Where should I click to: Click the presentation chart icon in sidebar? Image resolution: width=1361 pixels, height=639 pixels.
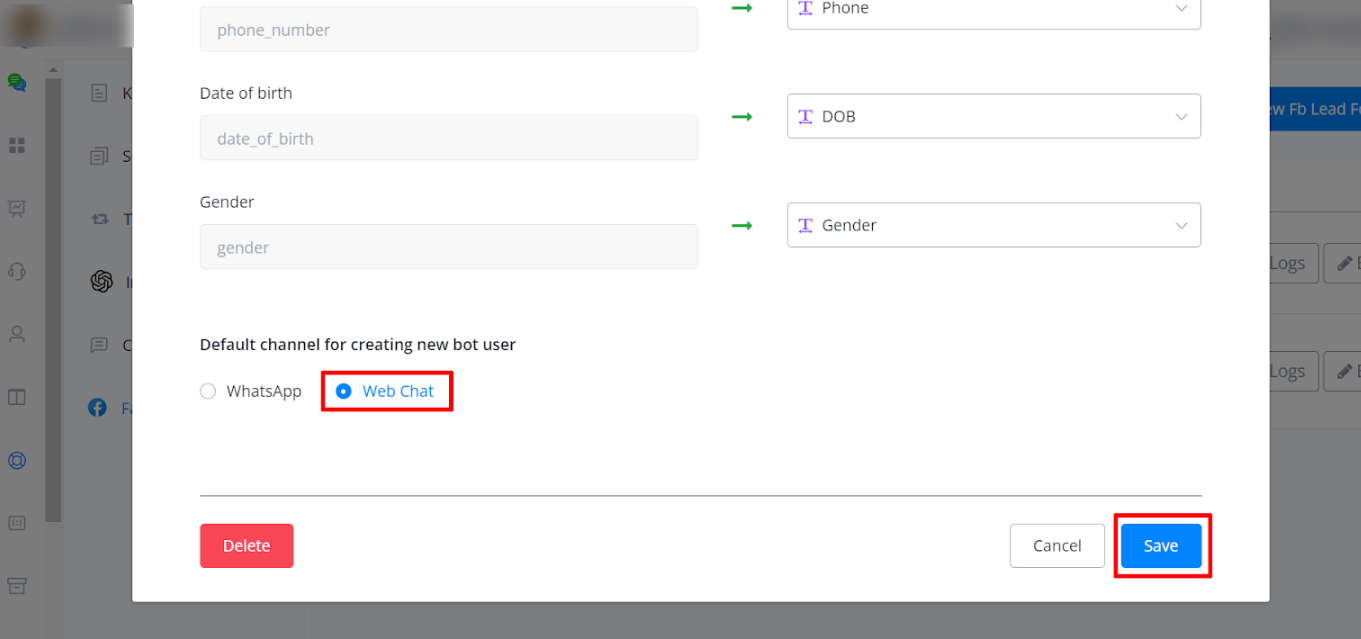tap(17, 208)
